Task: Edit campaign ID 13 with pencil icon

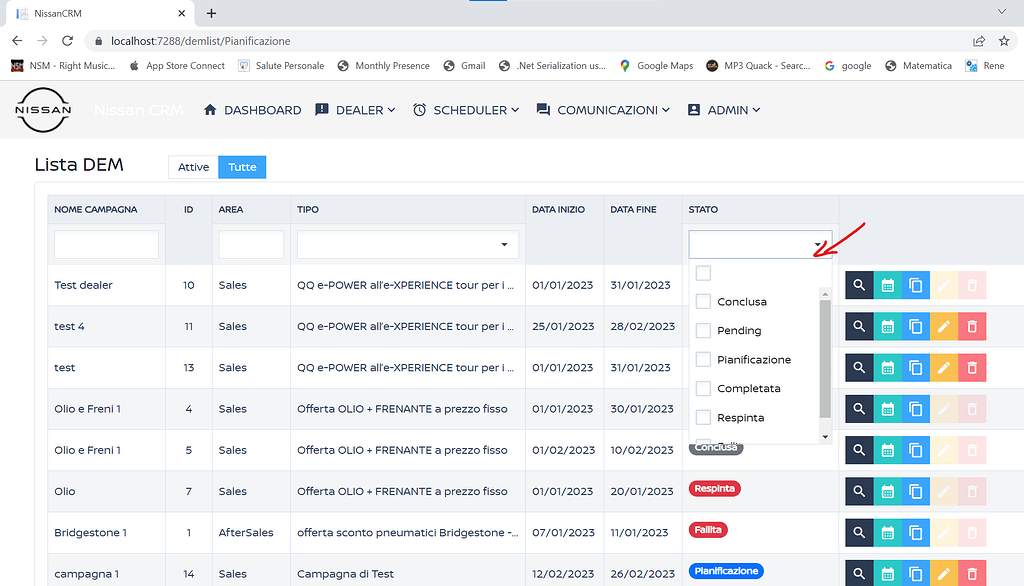Action: (x=944, y=368)
